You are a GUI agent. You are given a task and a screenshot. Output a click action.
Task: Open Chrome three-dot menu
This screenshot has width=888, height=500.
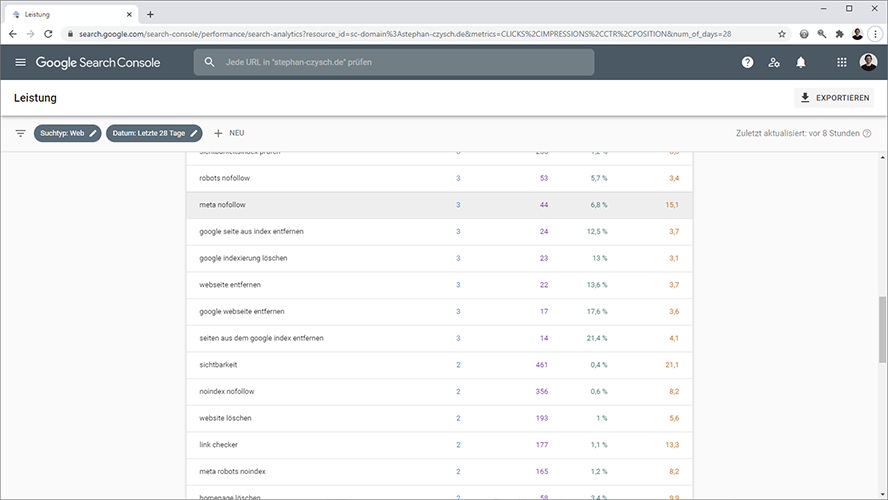pos(876,34)
